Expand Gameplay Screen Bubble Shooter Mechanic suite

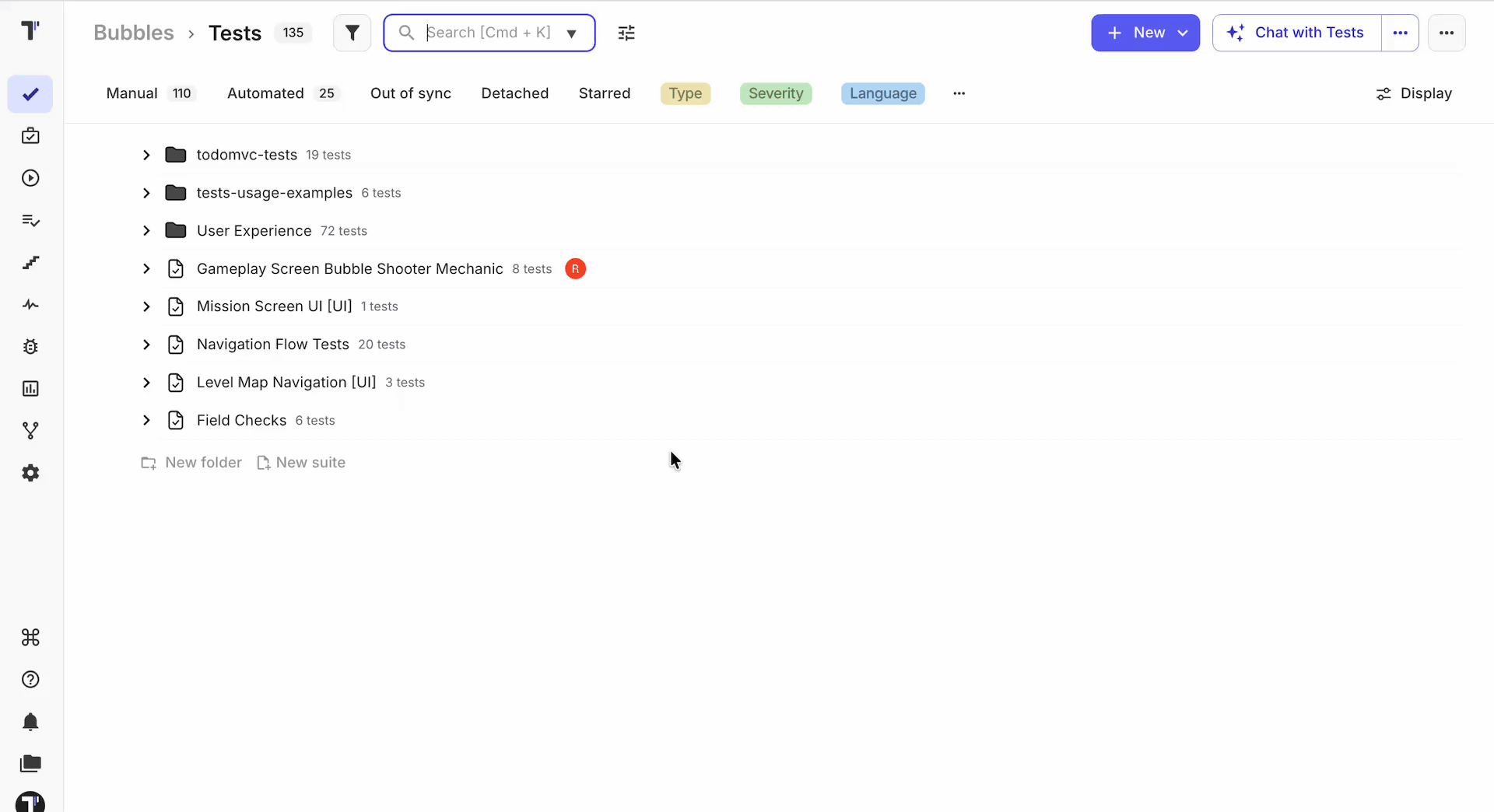point(146,269)
